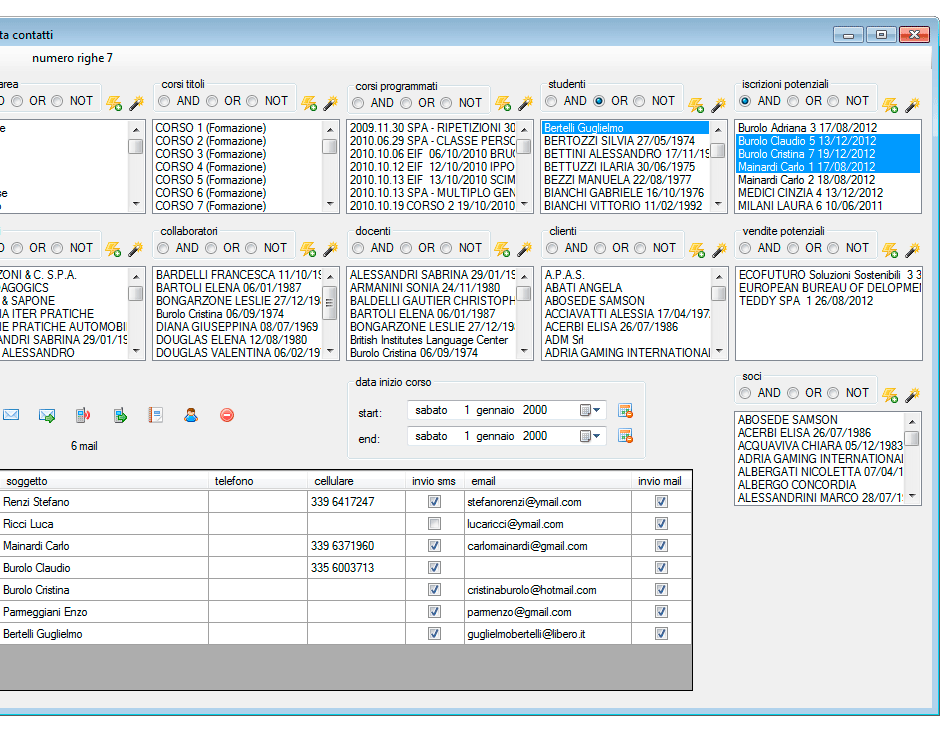Click the magic wand icon for studenti
Image resolution: width=940 pixels, height=732 pixels.
718,105
